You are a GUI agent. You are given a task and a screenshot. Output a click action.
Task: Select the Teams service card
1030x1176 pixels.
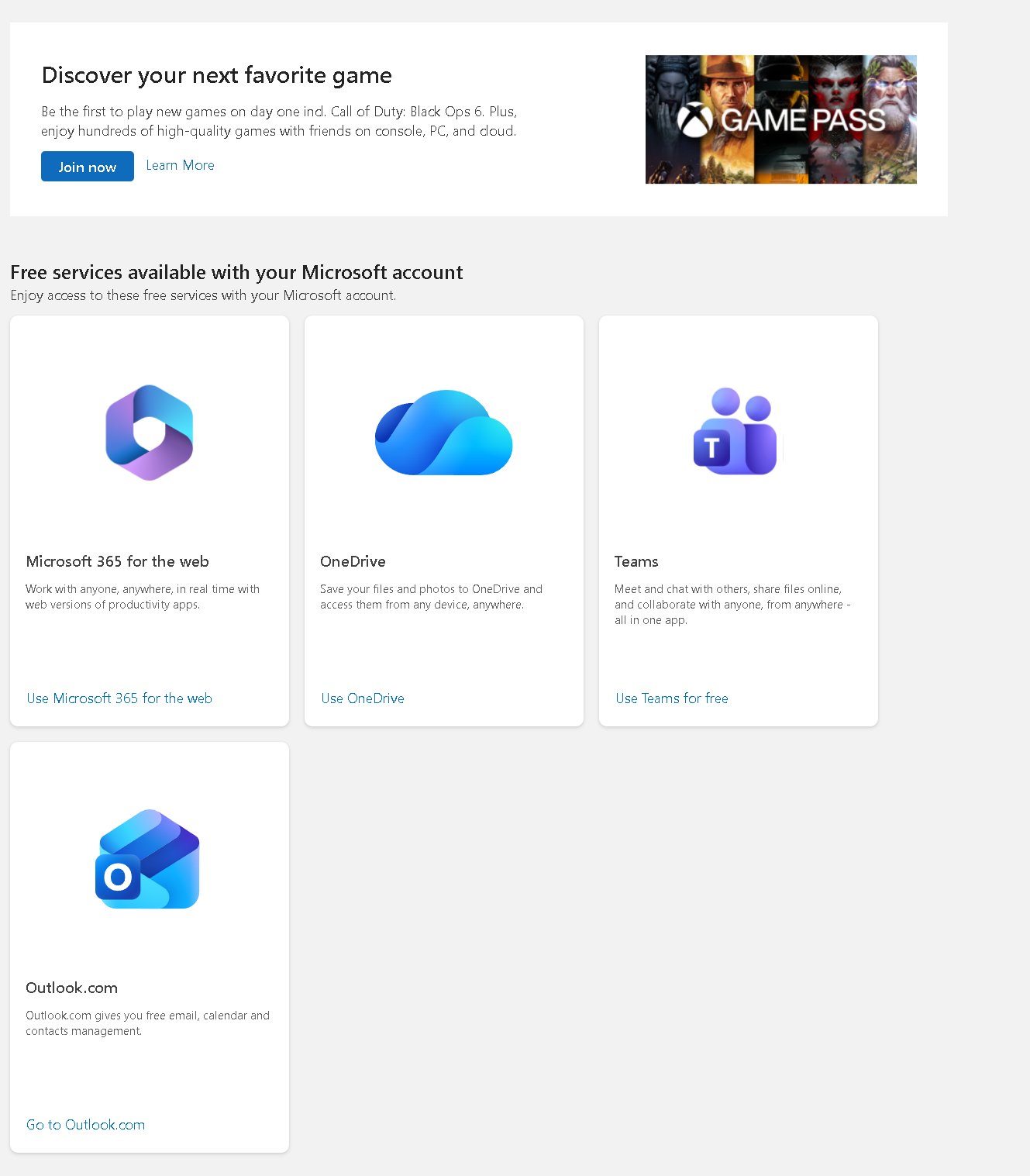(738, 520)
